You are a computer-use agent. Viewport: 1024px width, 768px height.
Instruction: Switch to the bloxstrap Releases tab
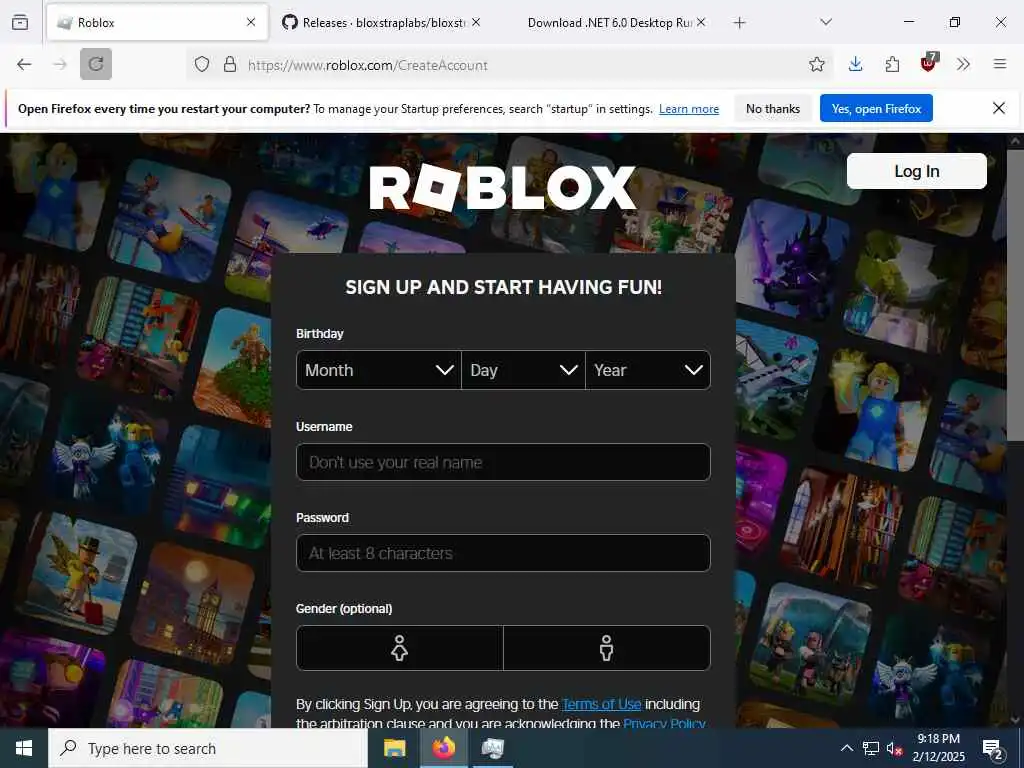click(383, 22)
